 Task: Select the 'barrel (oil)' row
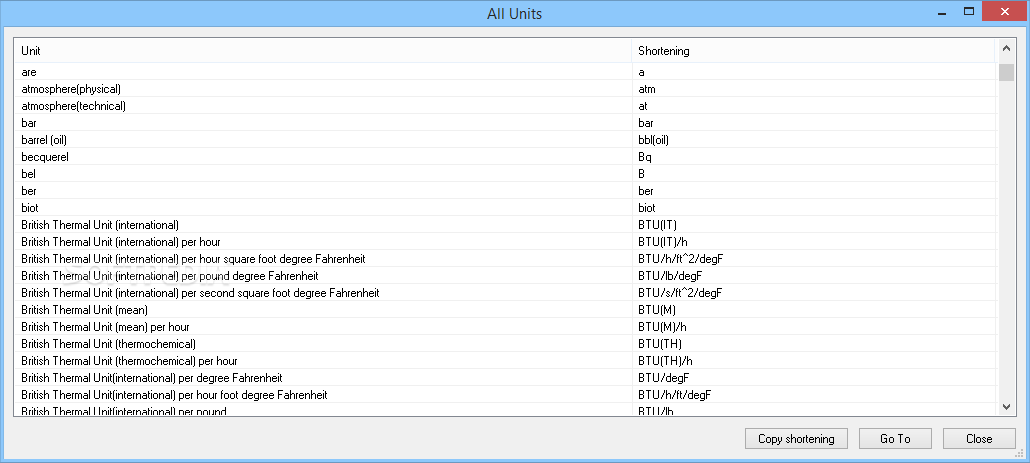pyautogui.click(x=504, y=140)
